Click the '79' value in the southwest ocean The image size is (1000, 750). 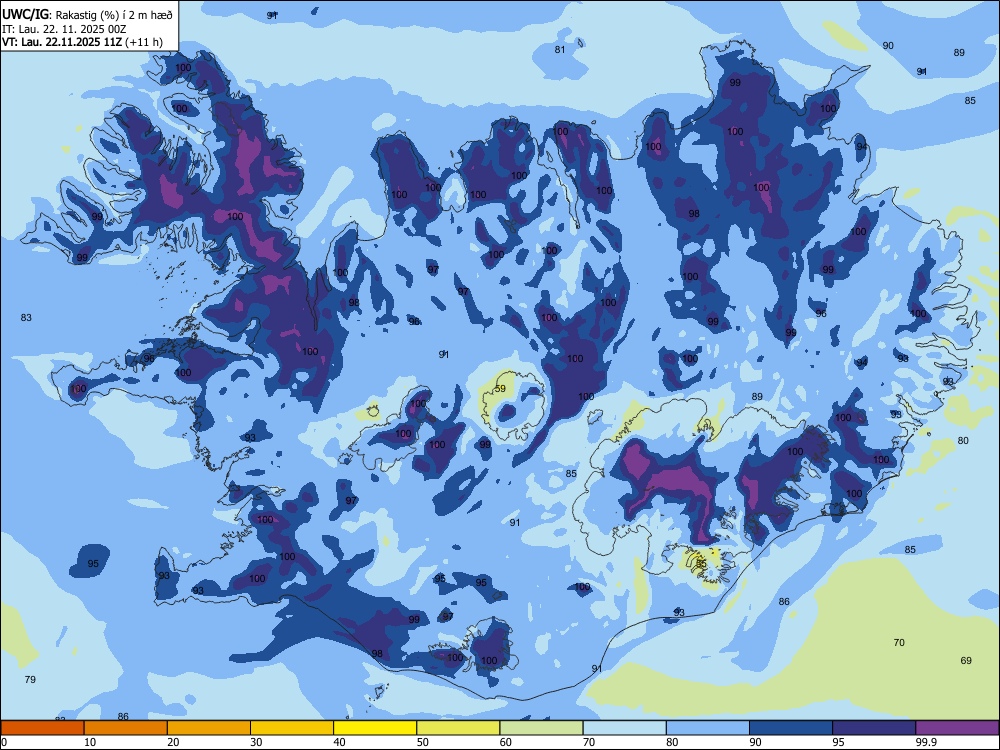point(30,680)
